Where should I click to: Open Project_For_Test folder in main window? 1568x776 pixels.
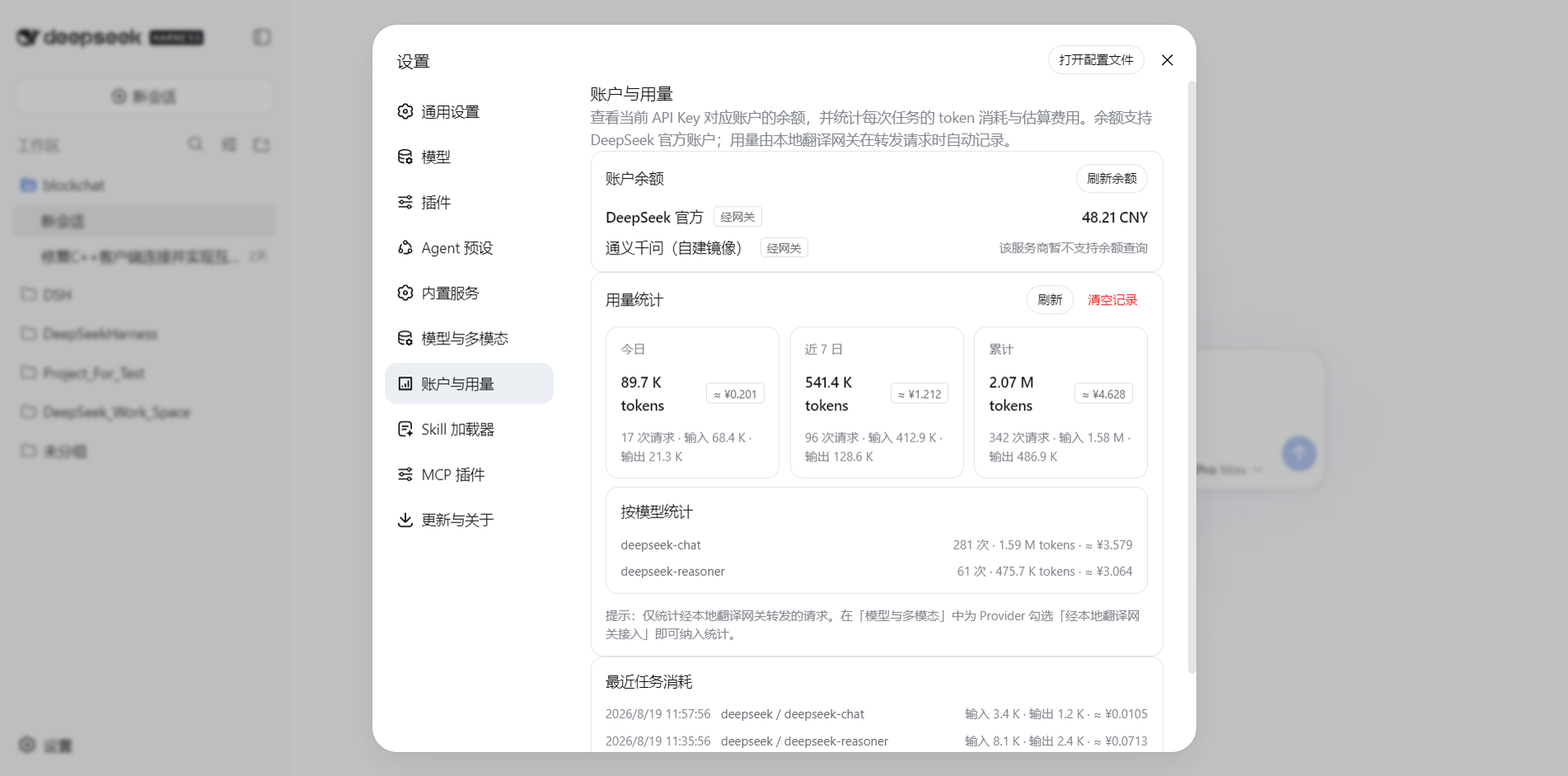click(145, 373)
